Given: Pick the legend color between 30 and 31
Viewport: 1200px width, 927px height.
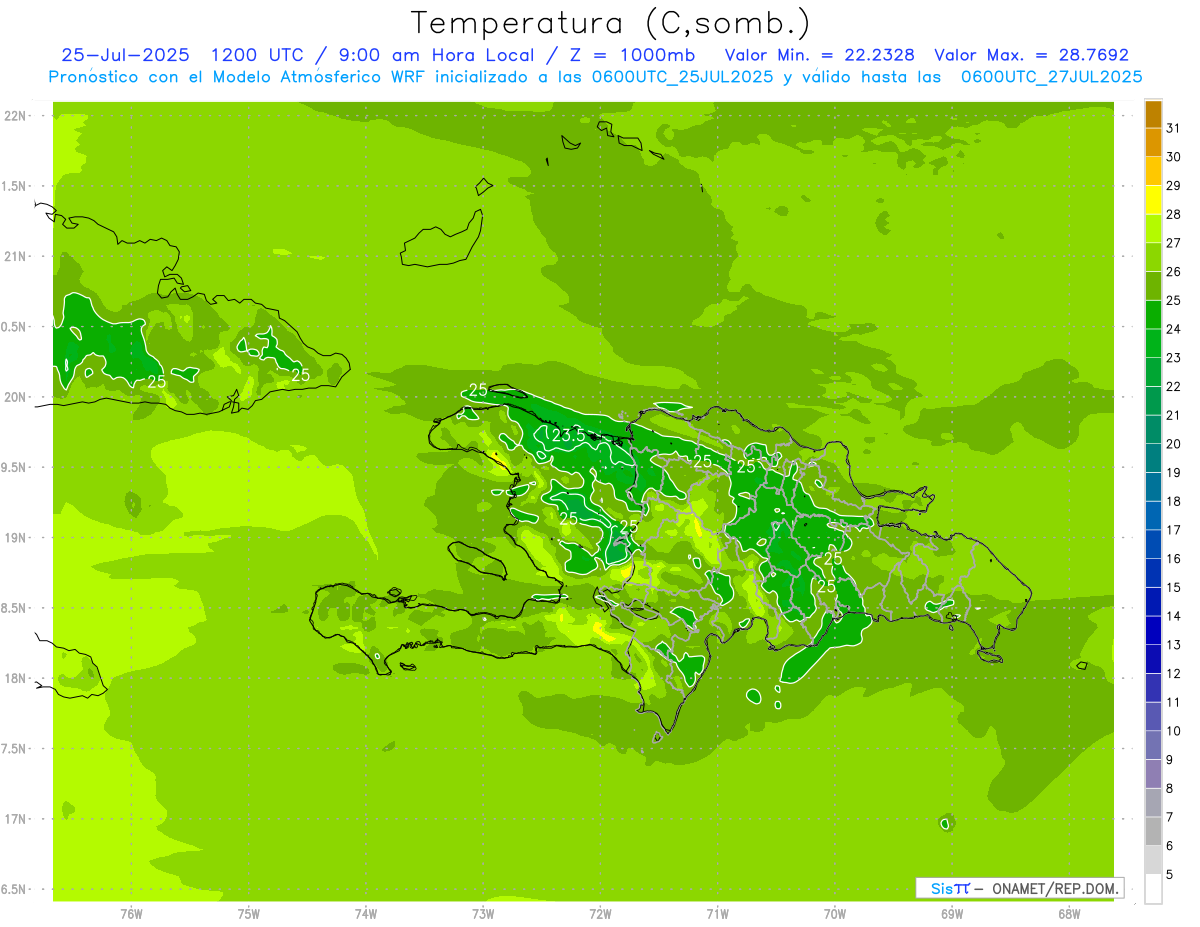Looking at the screenshot, I should tap(1153, 143).
